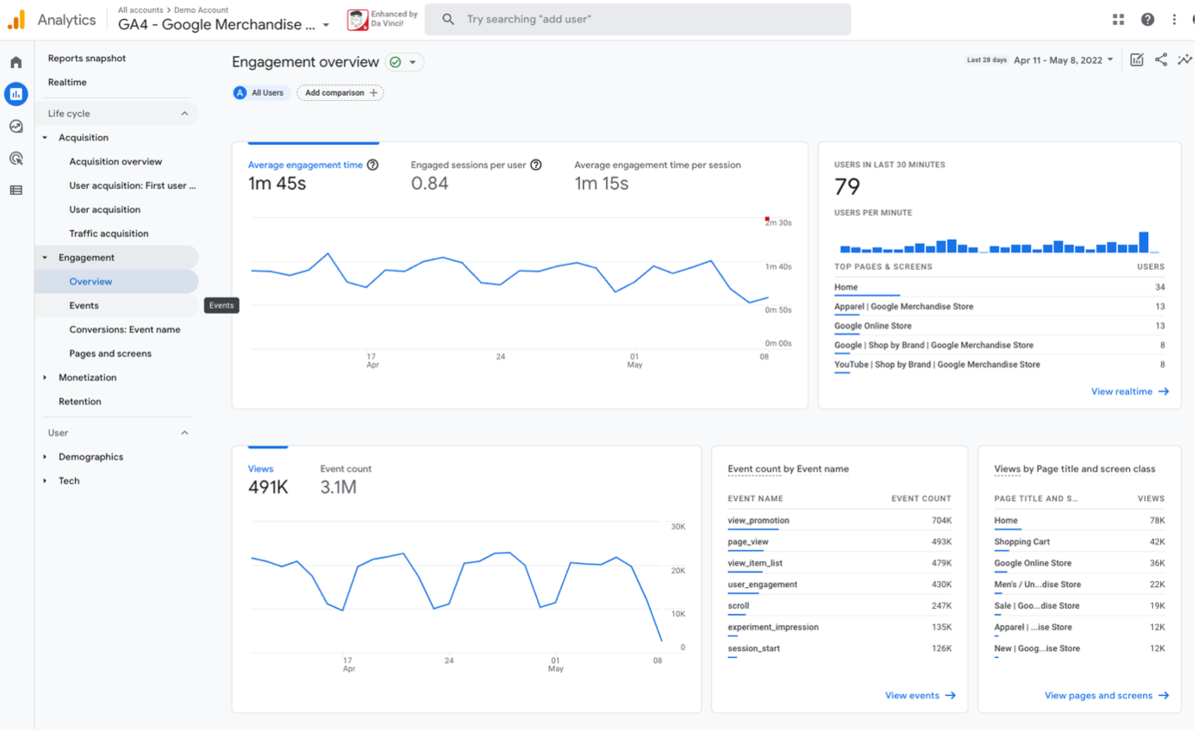The width and height of the screenshot is (1198, 732).
Task: Click the customize report edit icon
Action: coord(1137,60)
